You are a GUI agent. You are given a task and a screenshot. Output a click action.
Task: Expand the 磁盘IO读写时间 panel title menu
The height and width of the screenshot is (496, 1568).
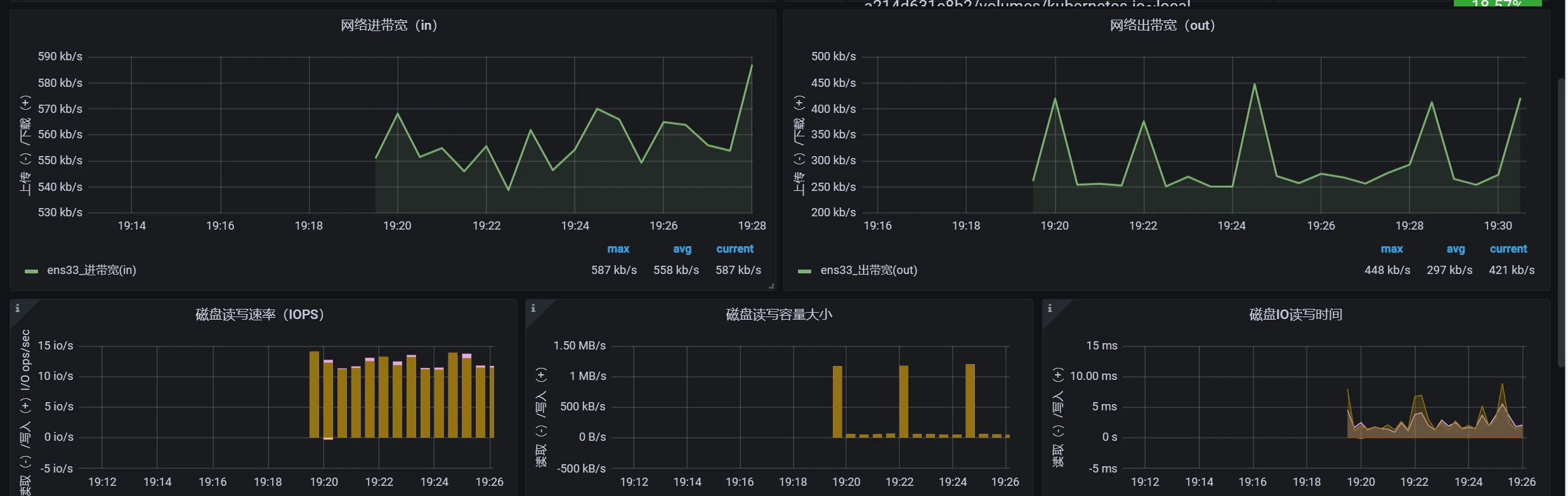point(1295,315)
